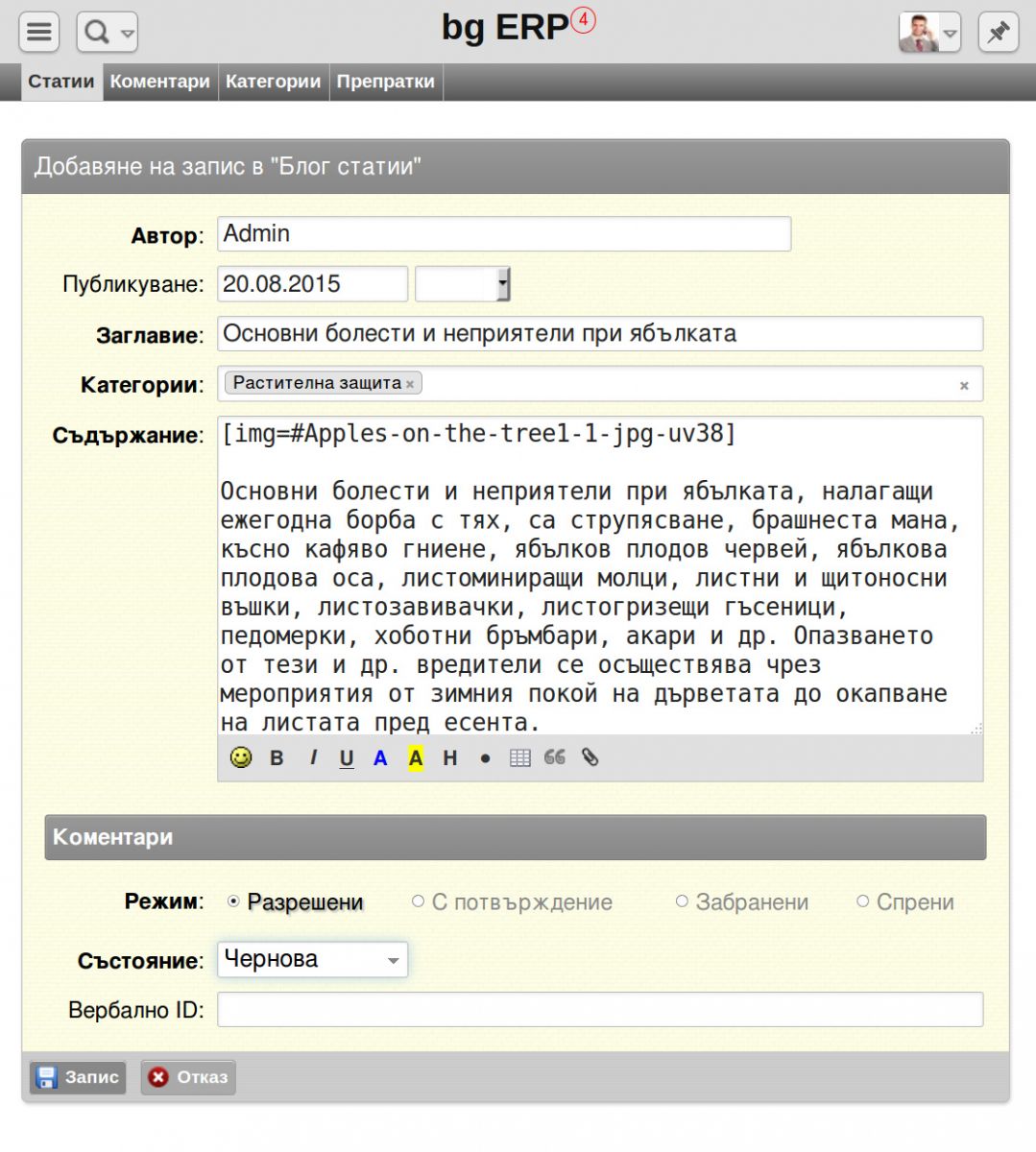Apply underline formatting
1036x1152 pixels.
click(x=347, y=758)
